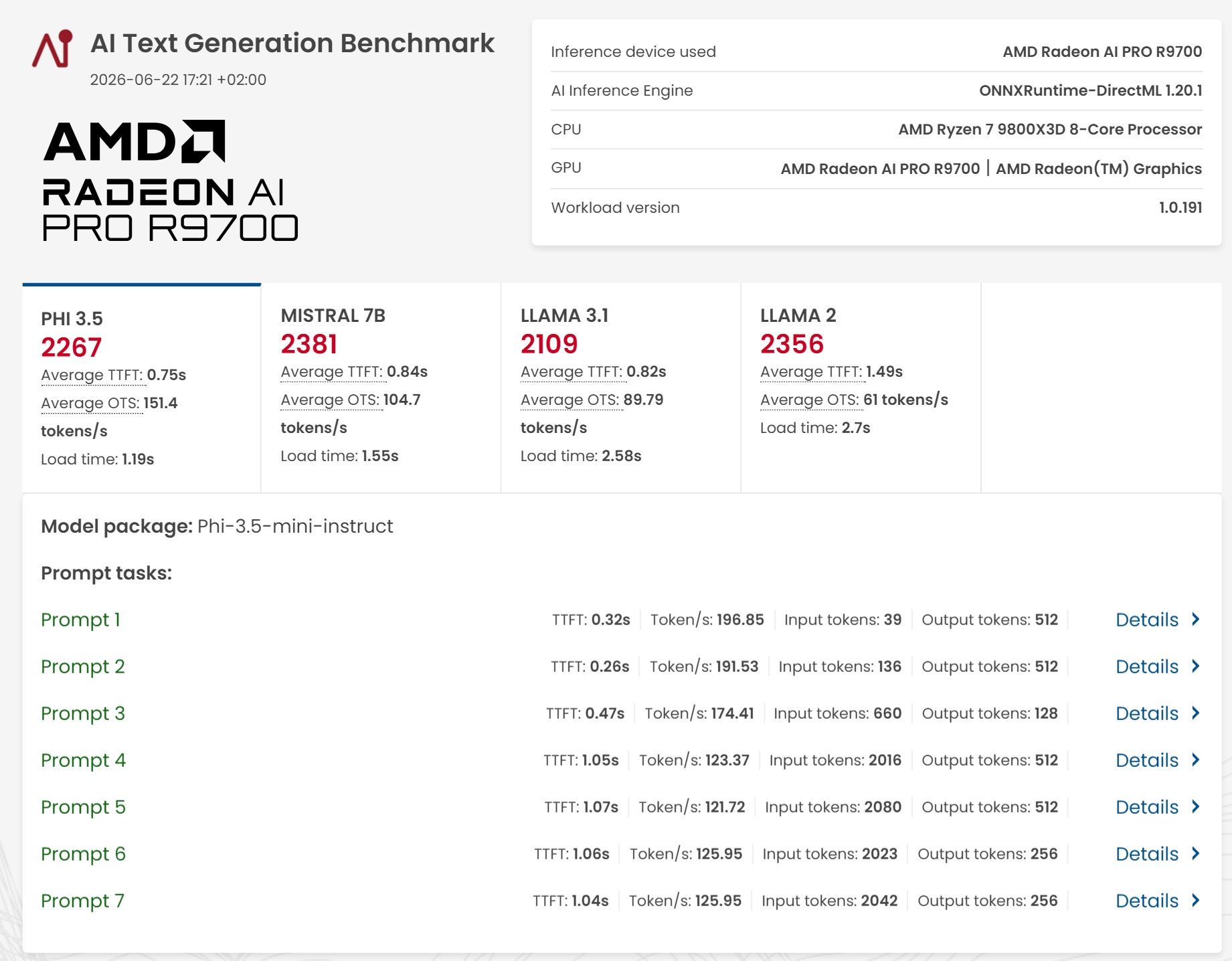This screenshot has height=961, width=1232.
Task: Open the Prompt 2 link
Action: [83, 667]
